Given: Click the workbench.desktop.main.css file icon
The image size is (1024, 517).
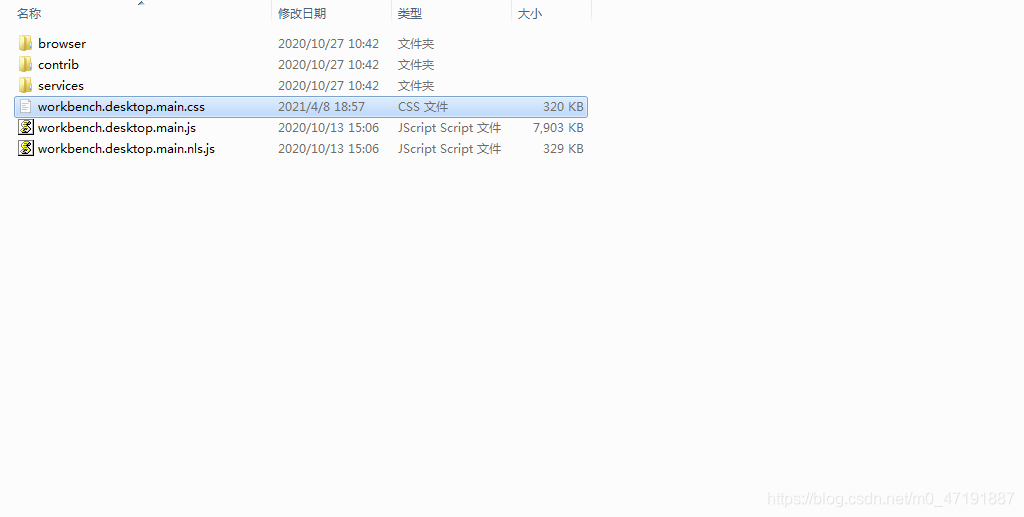Looking at the screenshot, I should [x=25, y=106].
